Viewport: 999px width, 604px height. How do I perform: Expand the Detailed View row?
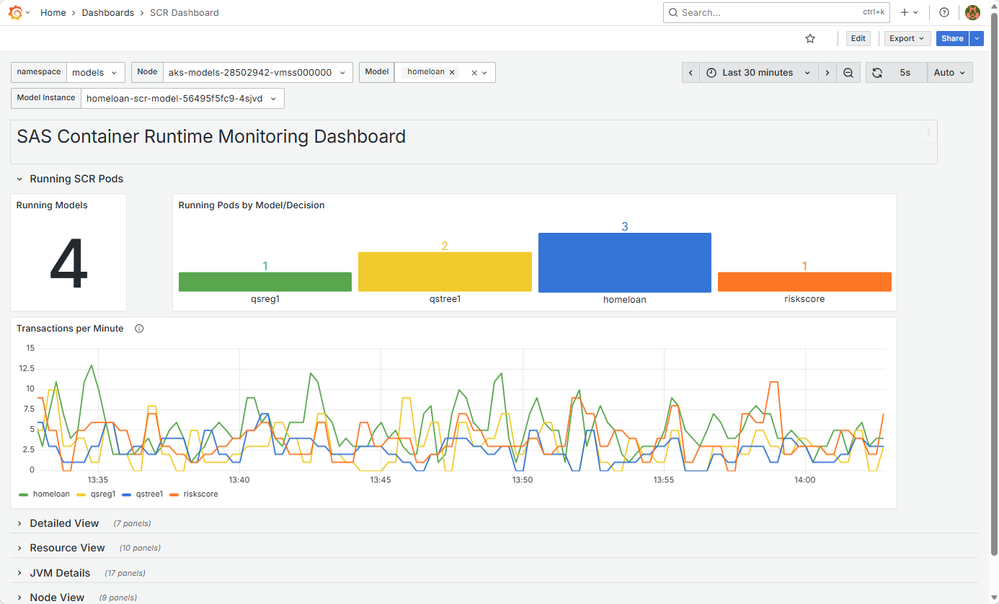pyautogui.click(x=64, y=523)
